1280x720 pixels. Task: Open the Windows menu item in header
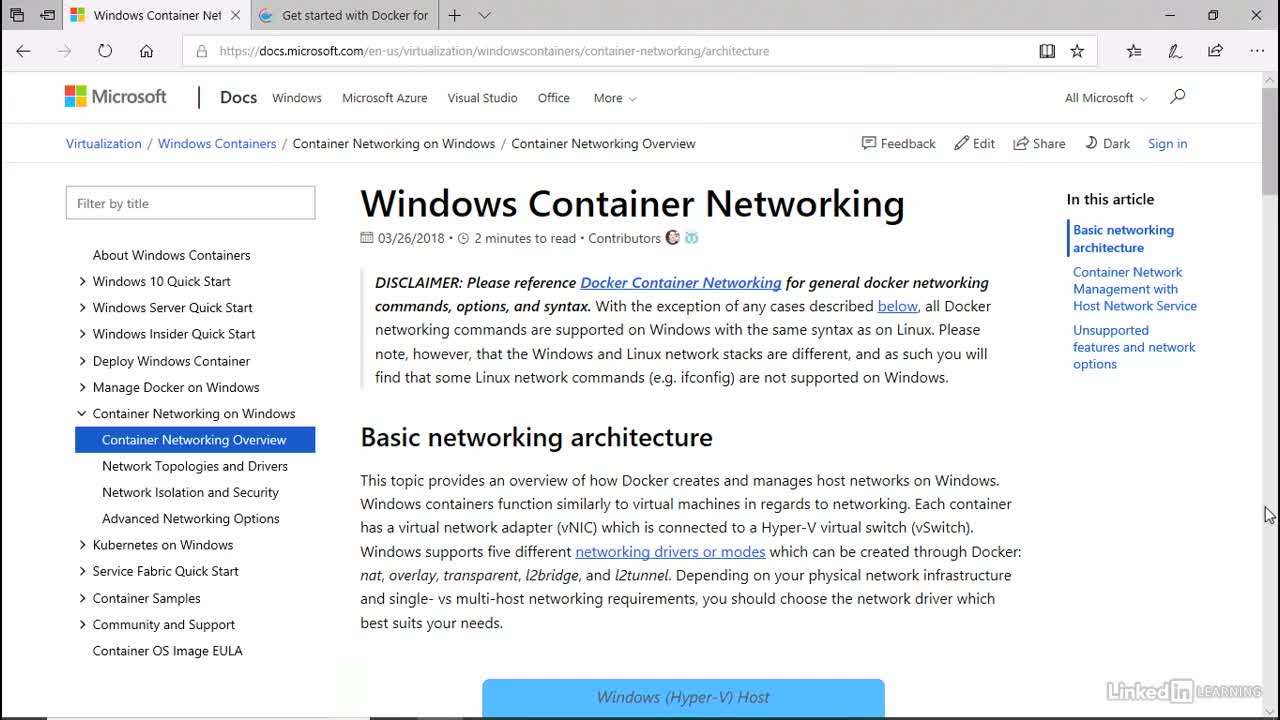click(x=297, y=98)
